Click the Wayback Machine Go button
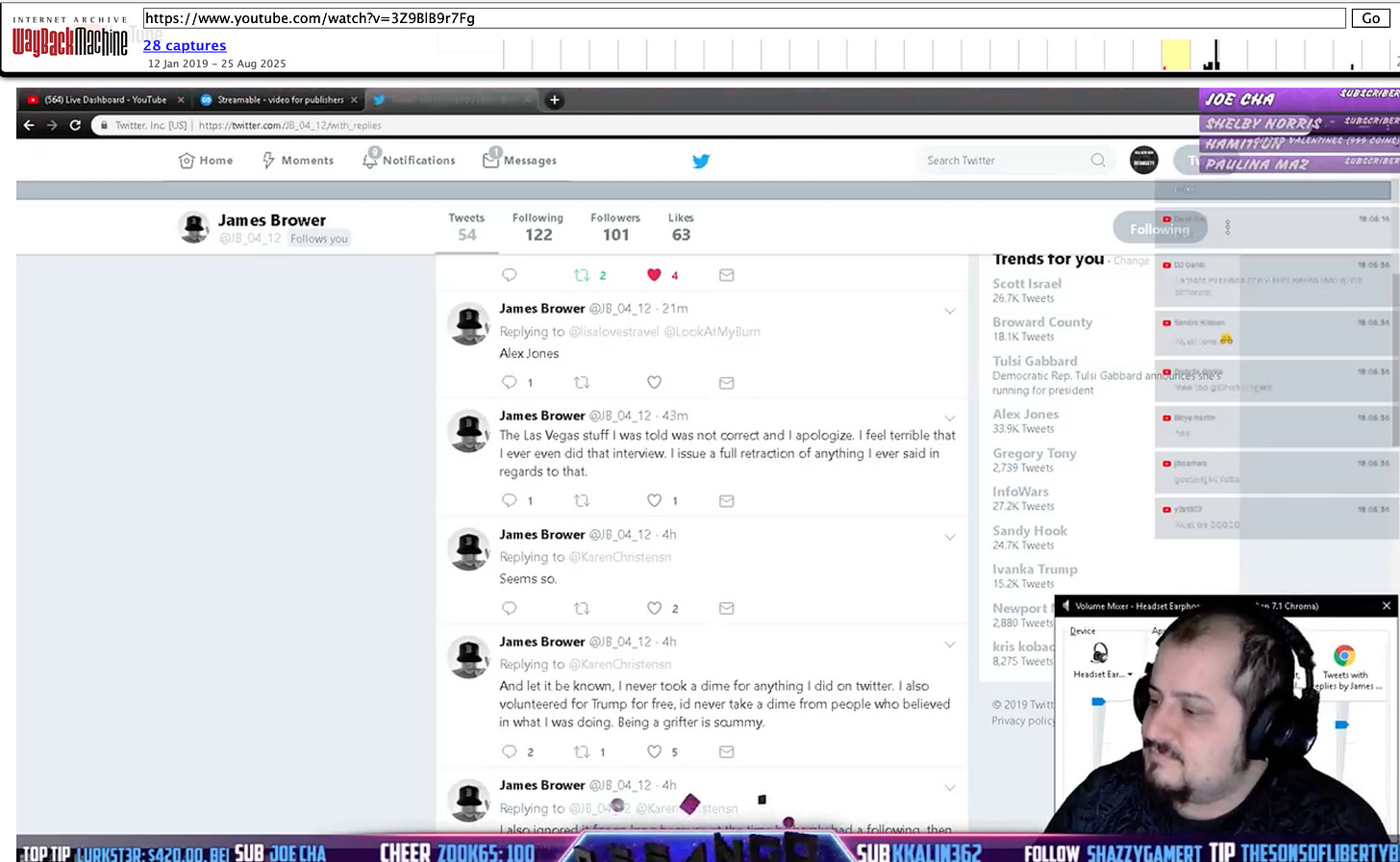 (1371, 18)
